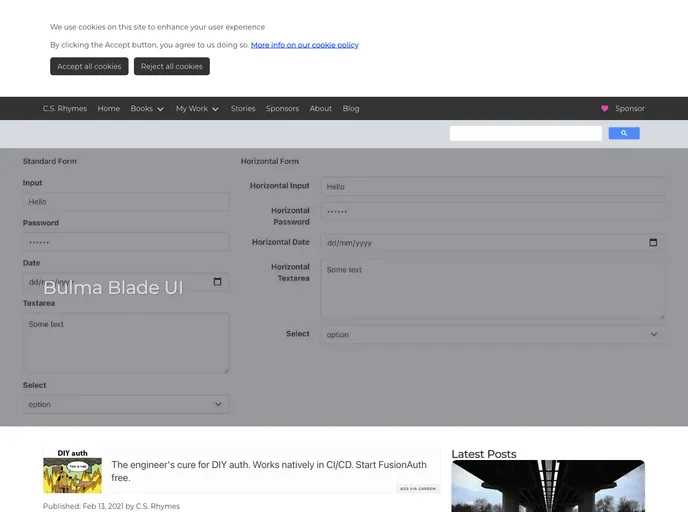The width and height of the screenshot is (688, 512).
Task: Open the Sponsors page
Action: (x=282, y=108)
